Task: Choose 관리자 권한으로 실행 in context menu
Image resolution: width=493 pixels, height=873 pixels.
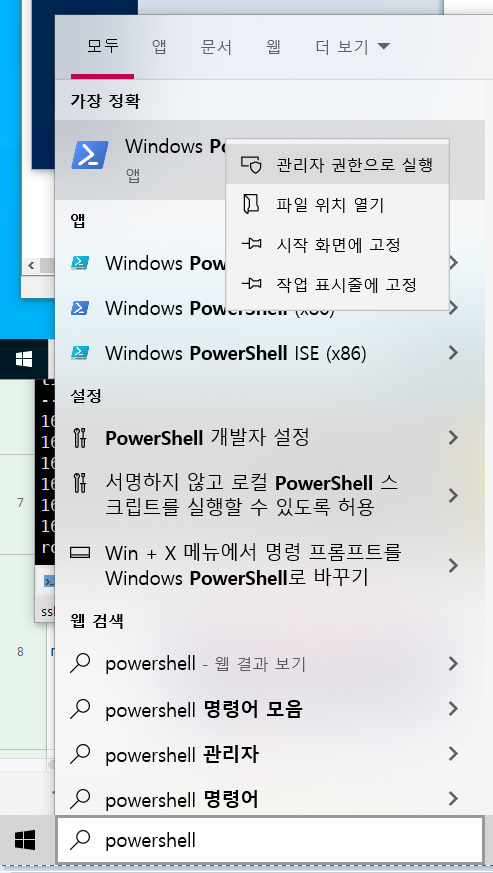Action: (x=338, y=165)
